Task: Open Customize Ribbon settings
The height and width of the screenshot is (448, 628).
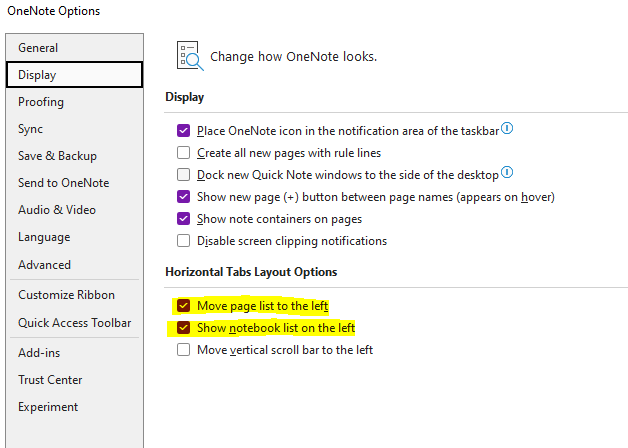Action: pyautogui.click(x=74, y=295)
